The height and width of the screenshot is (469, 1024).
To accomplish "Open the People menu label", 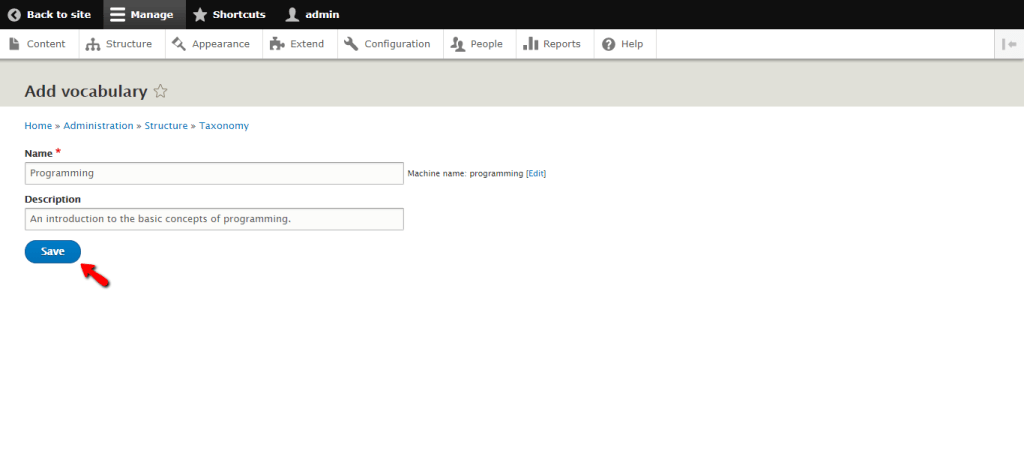I will pos(487,44).
